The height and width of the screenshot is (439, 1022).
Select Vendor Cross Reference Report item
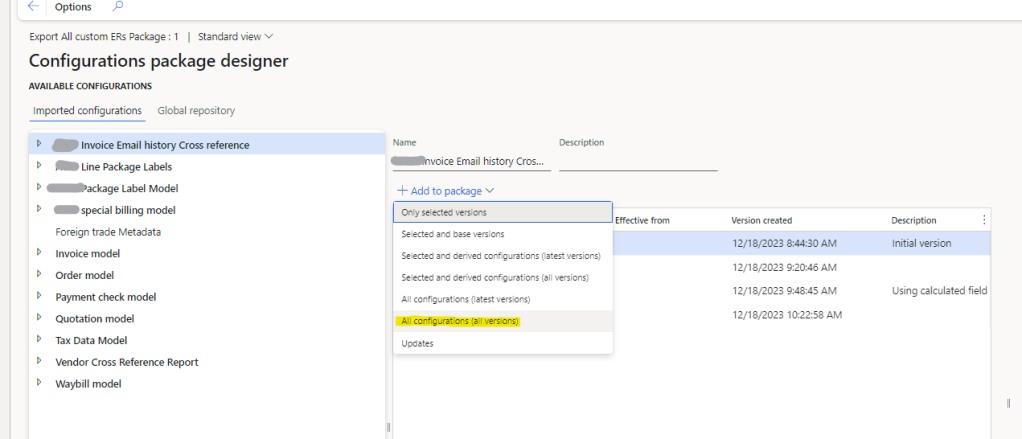(x=127, y=362)
